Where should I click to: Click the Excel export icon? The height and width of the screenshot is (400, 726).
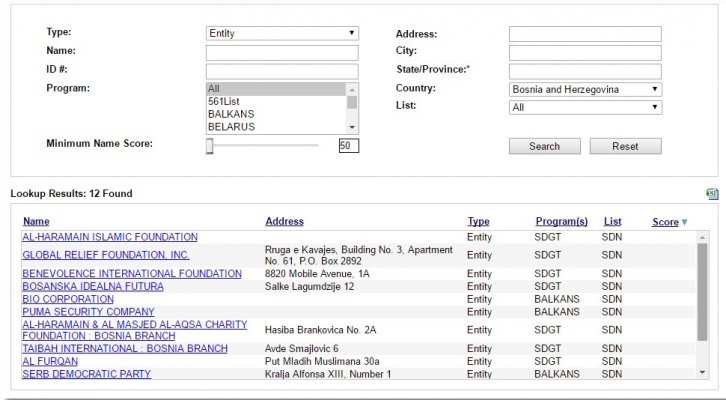712,194
